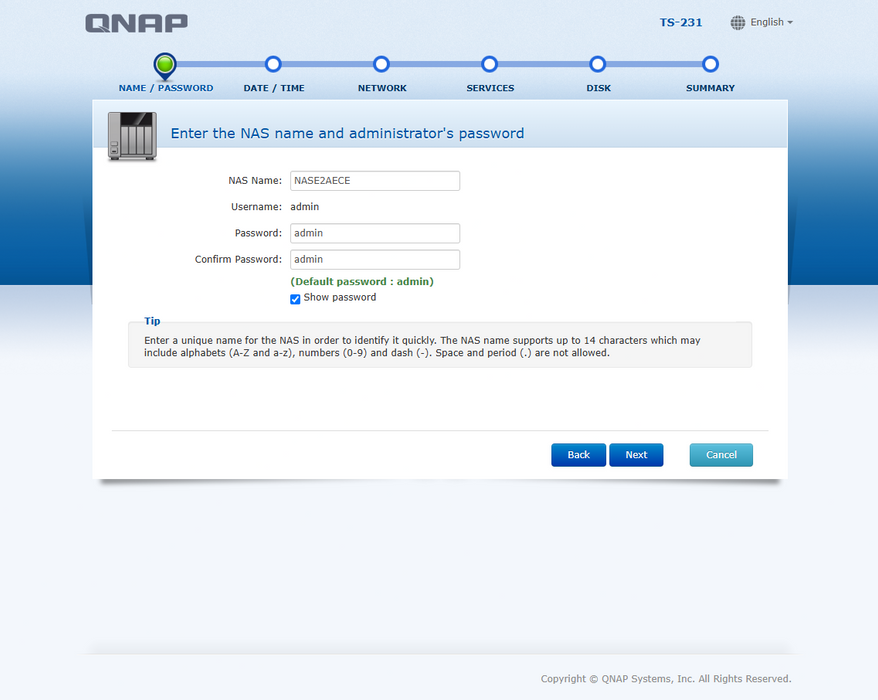Click the TS-231 model label

(681, 22)
